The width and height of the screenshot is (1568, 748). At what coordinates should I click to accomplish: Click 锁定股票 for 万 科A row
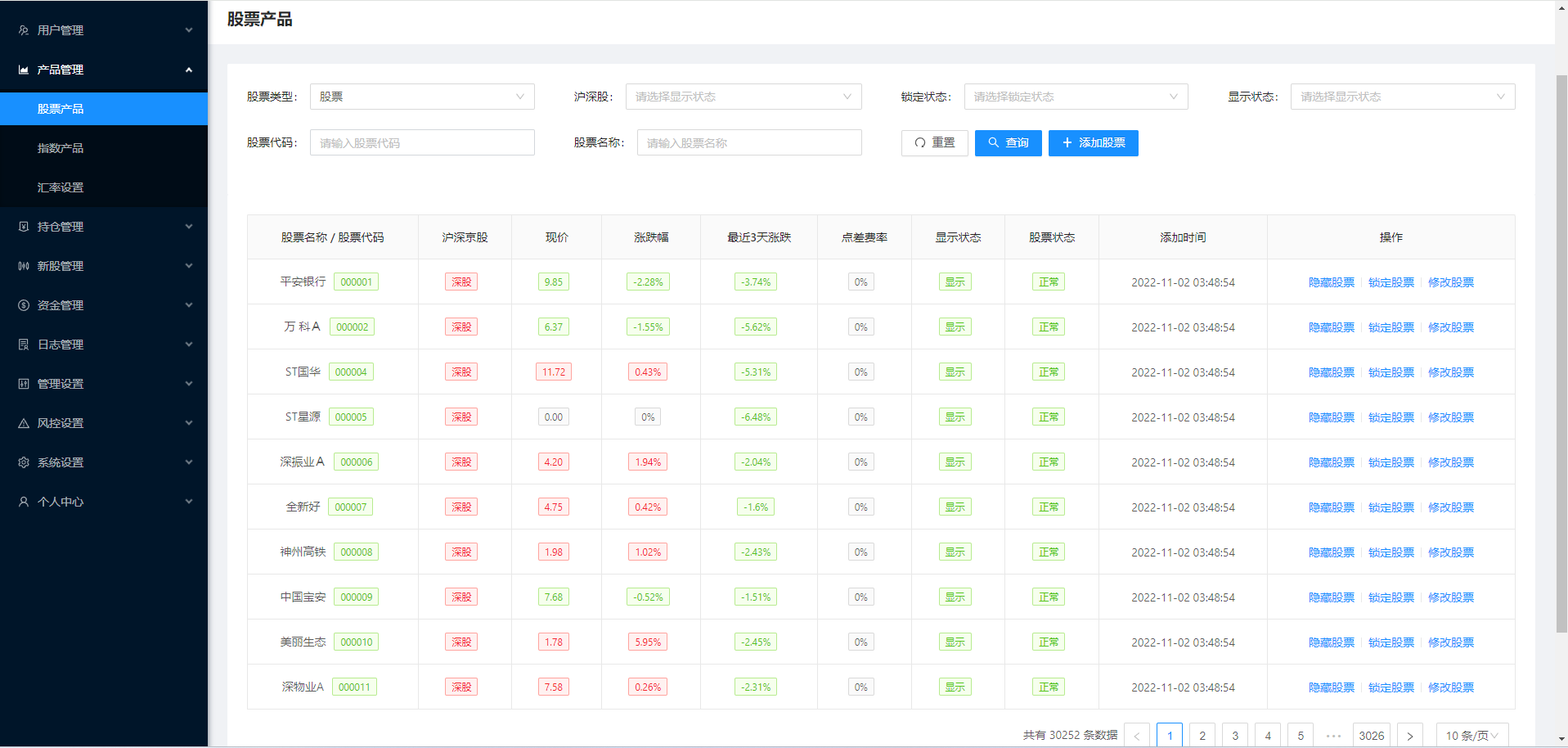point(1391,327)
